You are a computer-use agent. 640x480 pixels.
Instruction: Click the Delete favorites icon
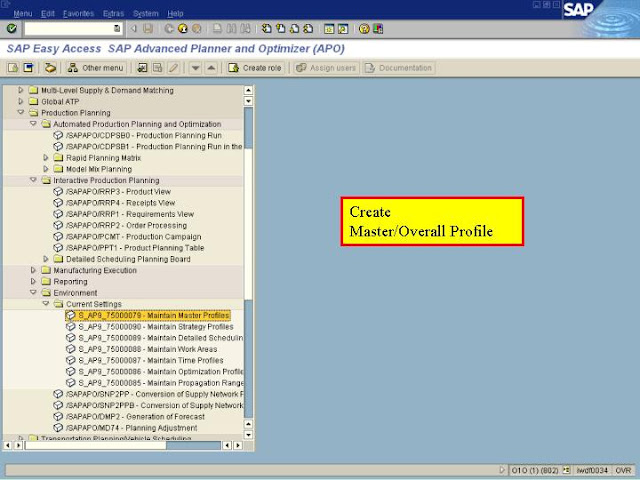pyautogui.click(x=158, y=68)
